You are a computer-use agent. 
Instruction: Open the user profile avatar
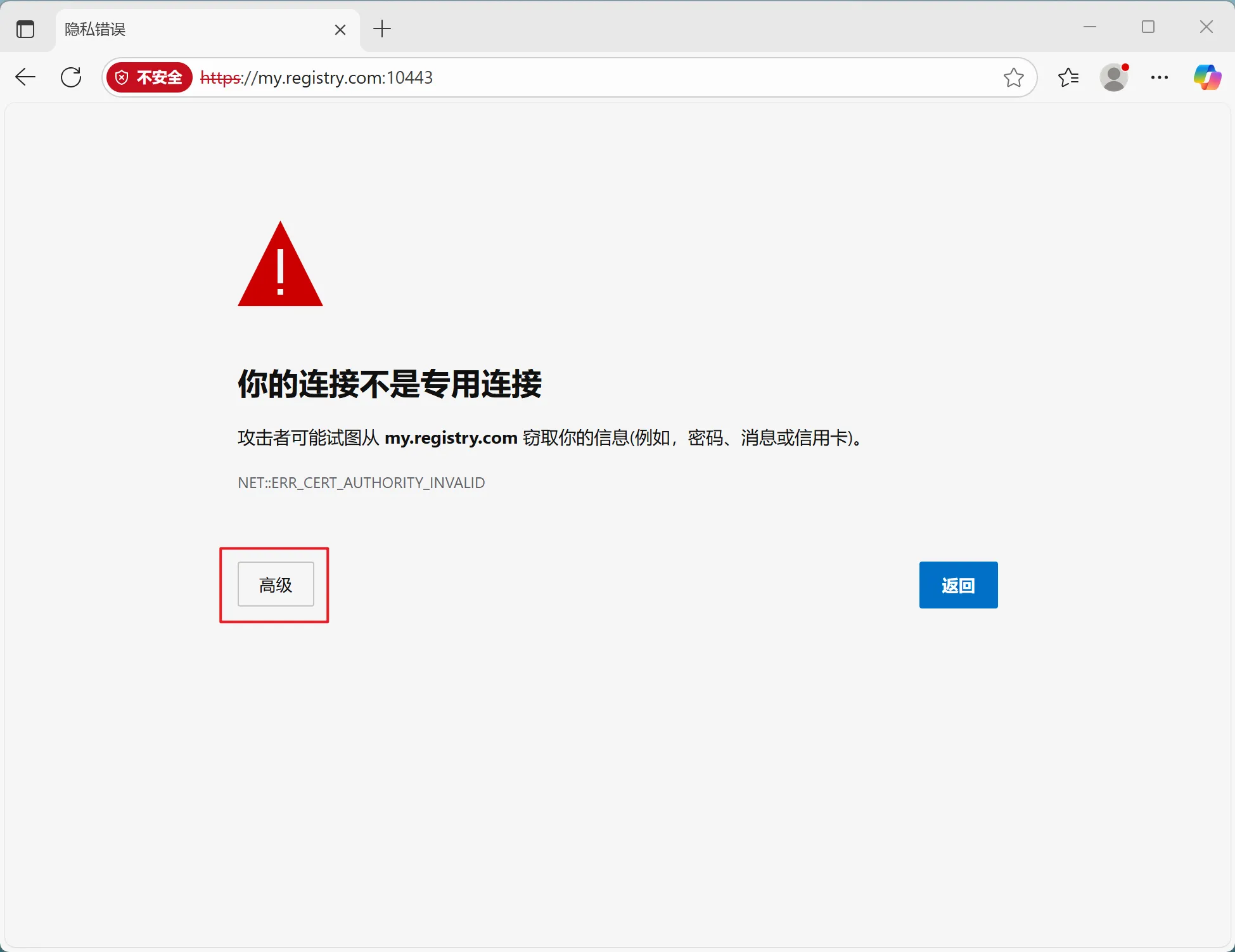1114,77
